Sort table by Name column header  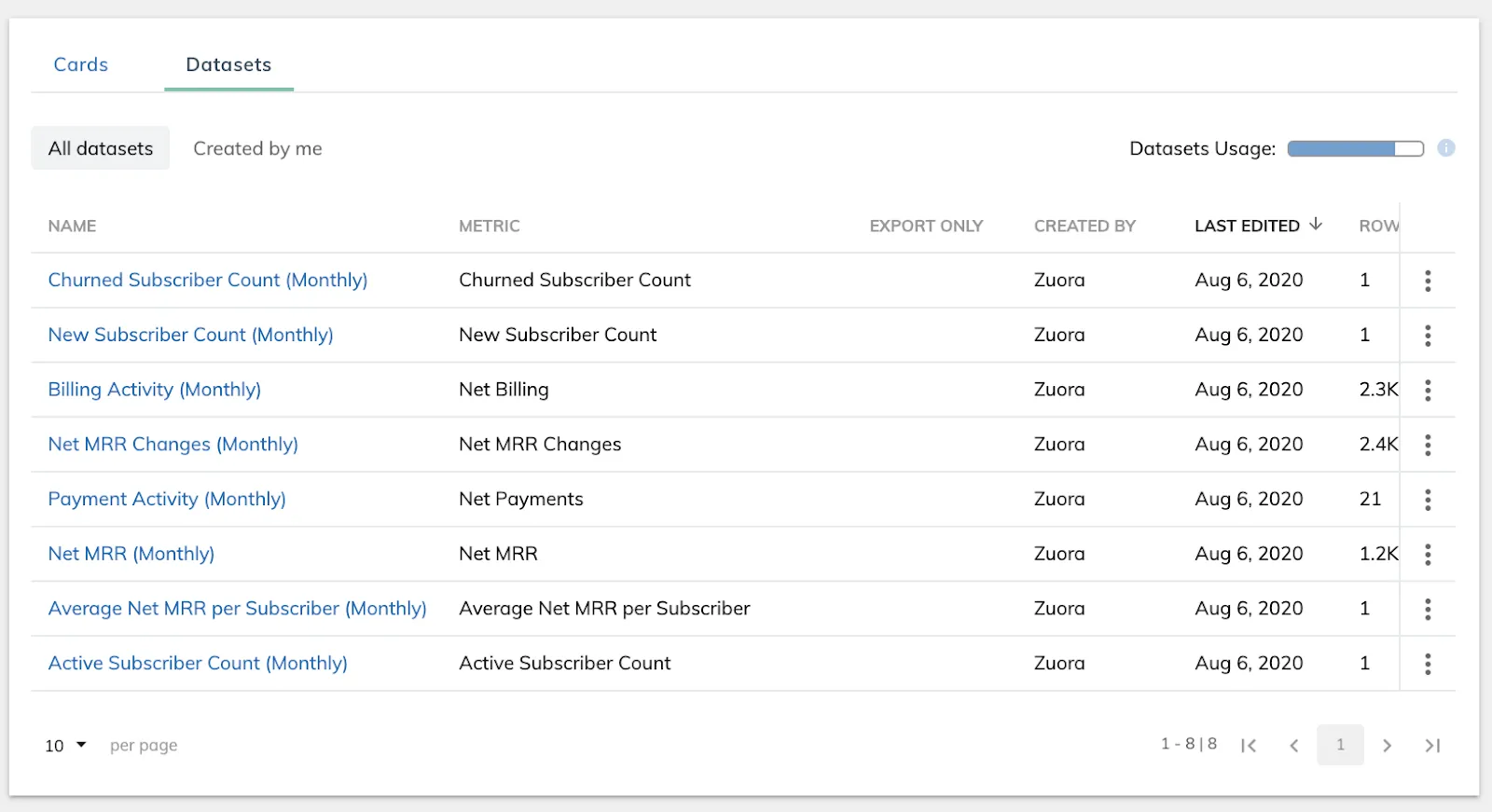73,226
